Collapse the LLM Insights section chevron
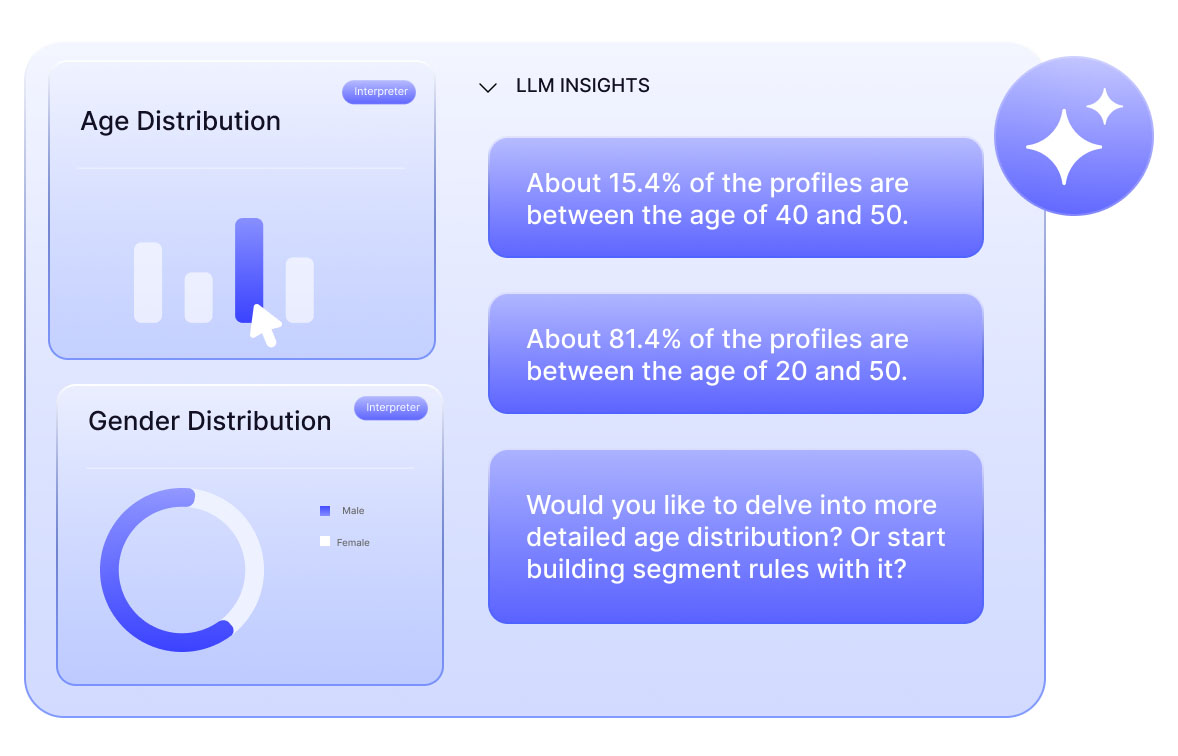This screenshot has width=1178, height=756. [488, 88]
